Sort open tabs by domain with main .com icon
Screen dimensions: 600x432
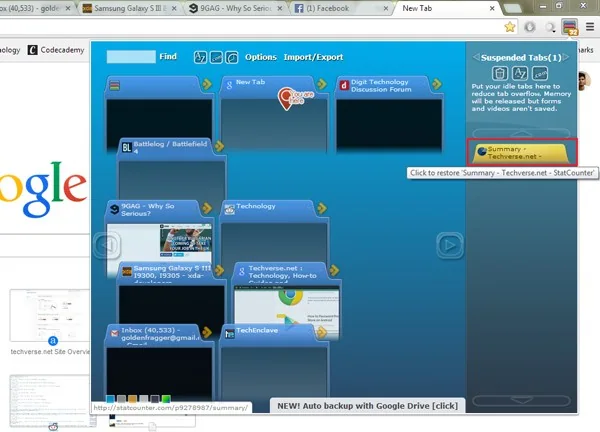coord(216,57)
